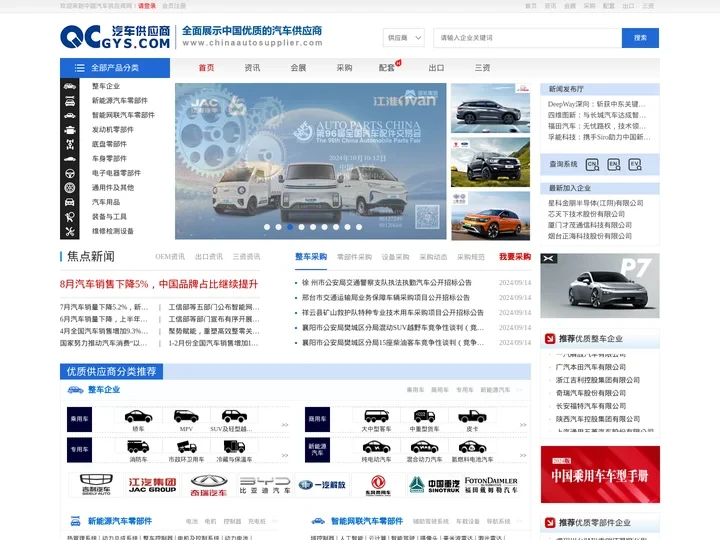The image size is (720, 540).
Task: Open the CN query system icon
Action: click(592, 165)
